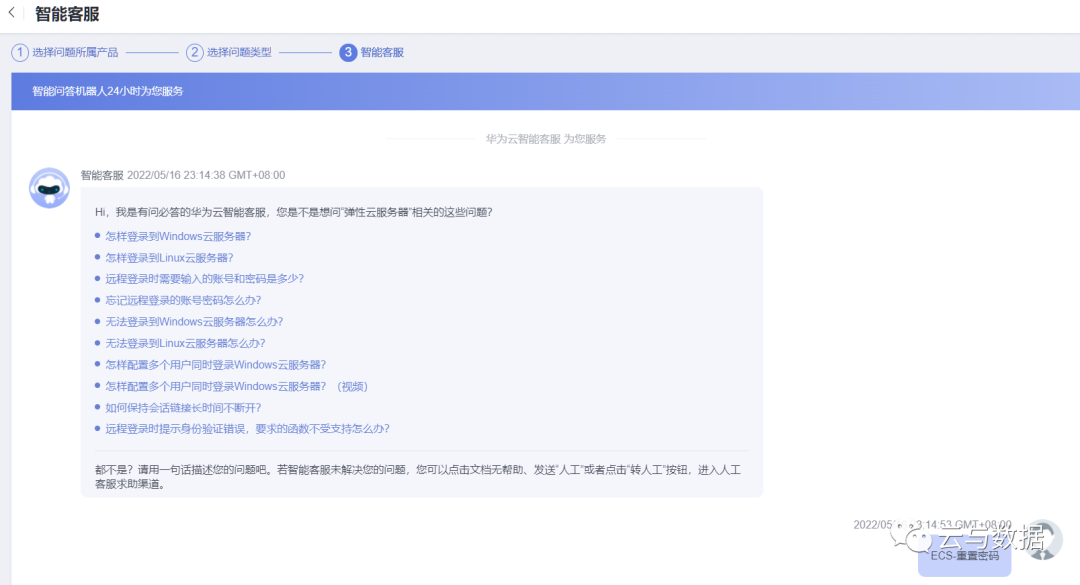Open link 无法登录到Linux云服务器怎么办?
The width and height of the screenshot is (1080, 585).
pyautogui.click(x=185, y=343)
